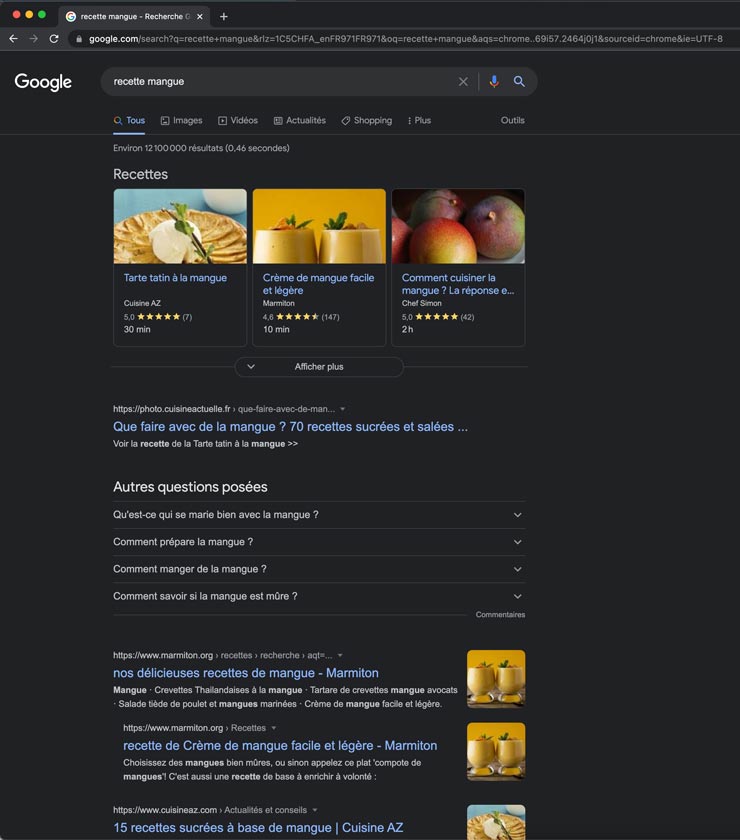Click the Recettes section heading
Screen dimensions: 740x840
140,175
